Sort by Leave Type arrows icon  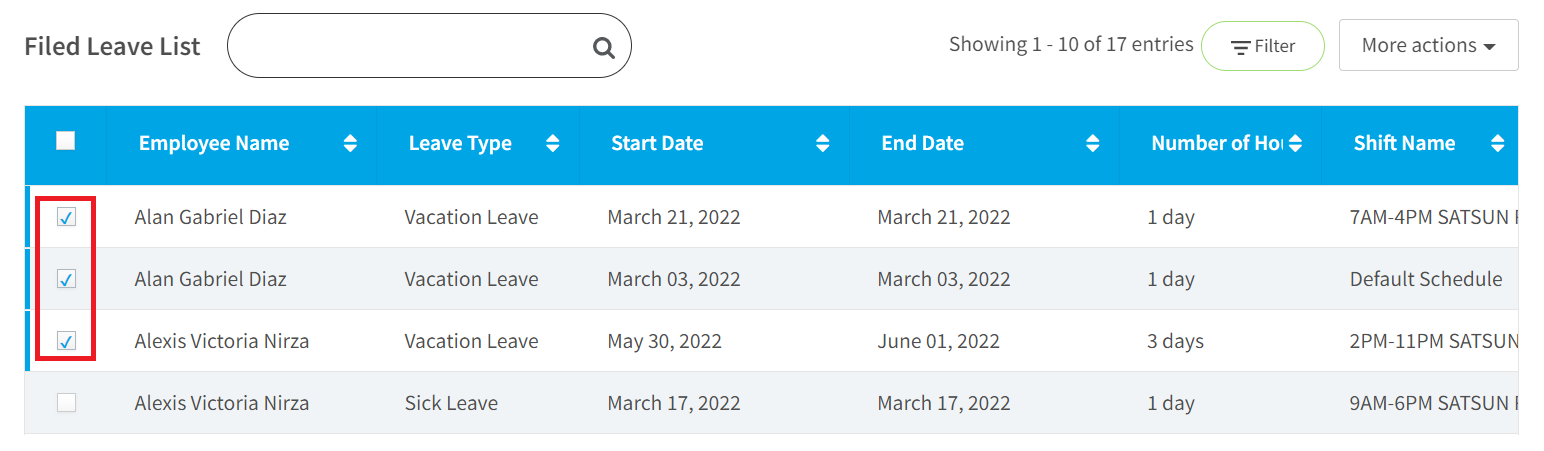(553, 144)
